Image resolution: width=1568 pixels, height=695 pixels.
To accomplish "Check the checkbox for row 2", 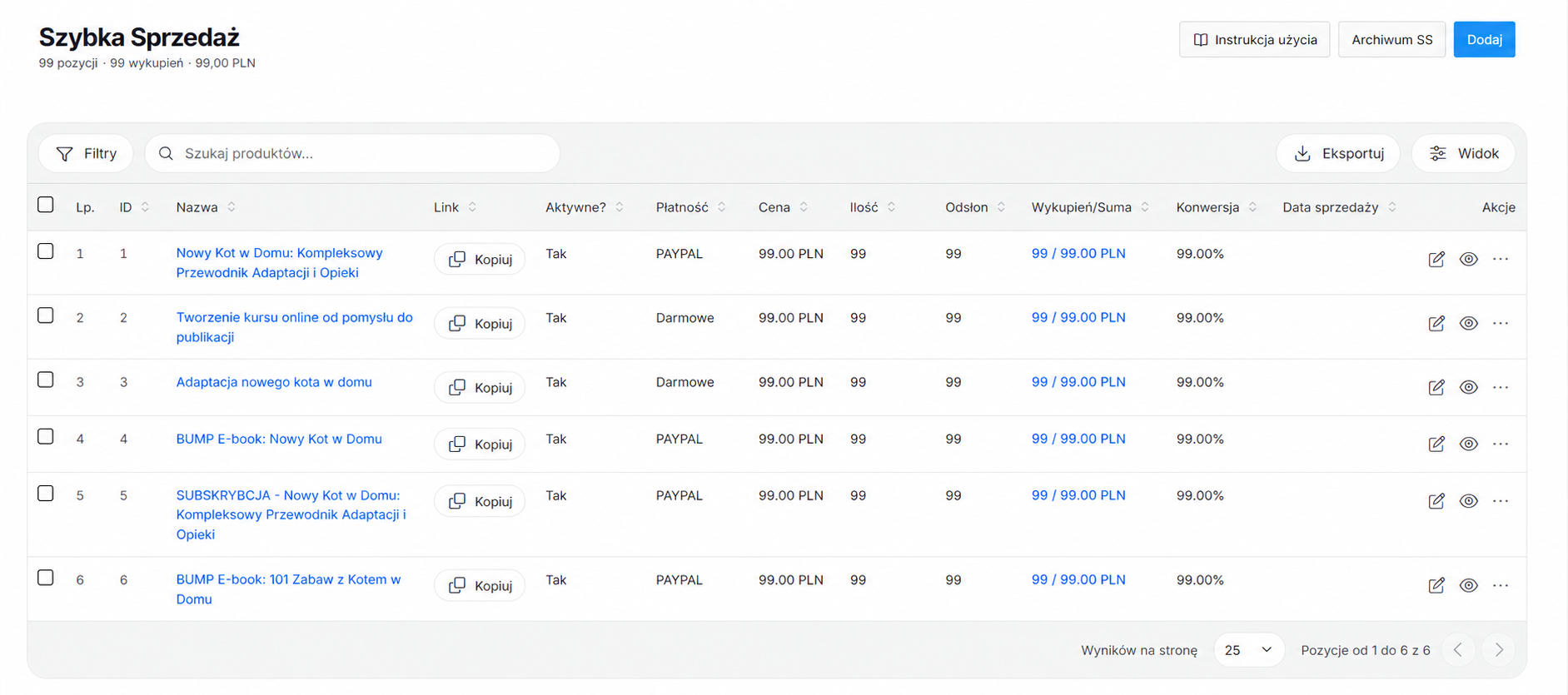I will point(46,315).
